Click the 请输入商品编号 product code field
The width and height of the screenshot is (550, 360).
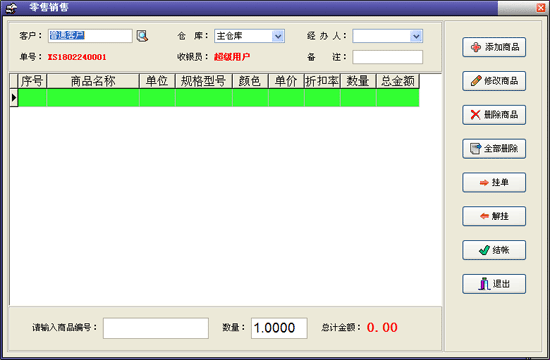point(156,328)
